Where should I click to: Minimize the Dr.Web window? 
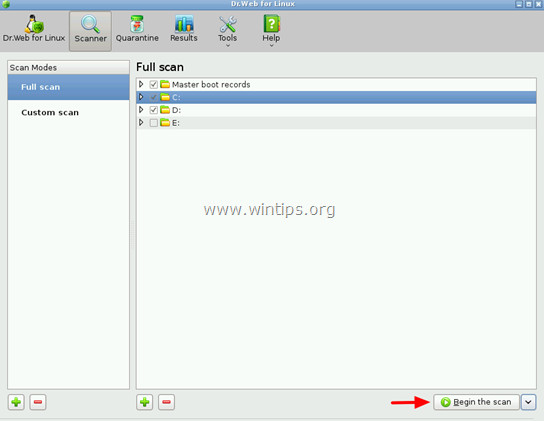coord(519,4)
